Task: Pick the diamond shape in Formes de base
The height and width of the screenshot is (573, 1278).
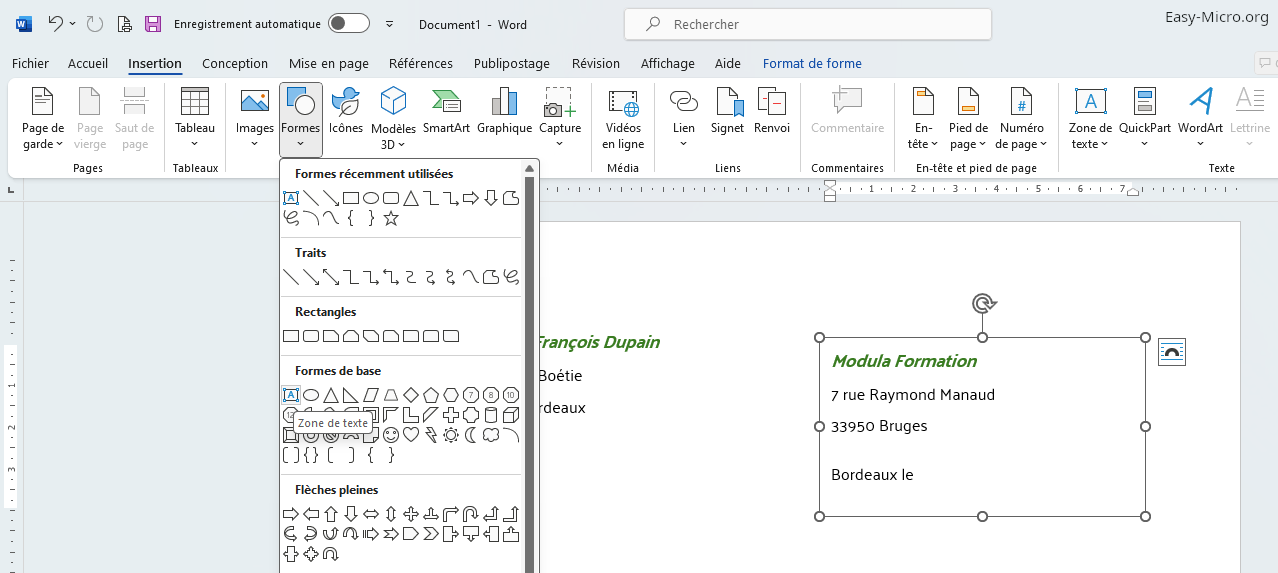Action: pos(411,395)
